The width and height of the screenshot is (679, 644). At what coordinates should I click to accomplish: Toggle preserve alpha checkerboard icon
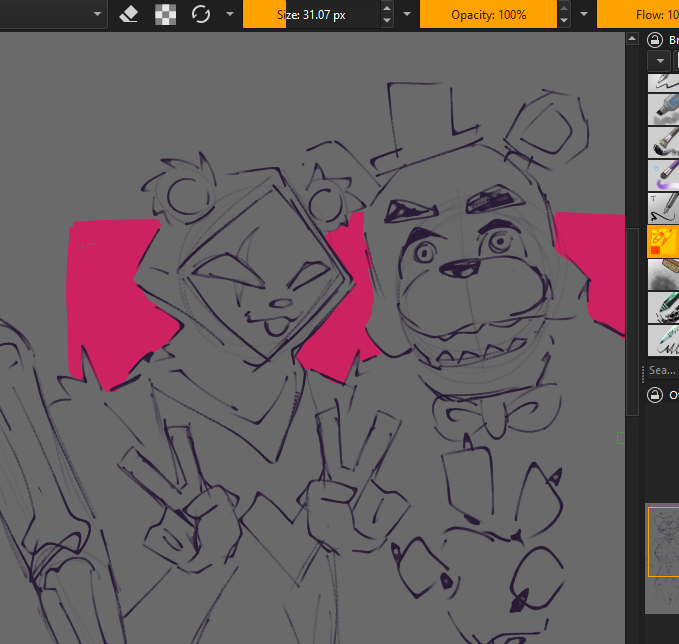[165, 15]
